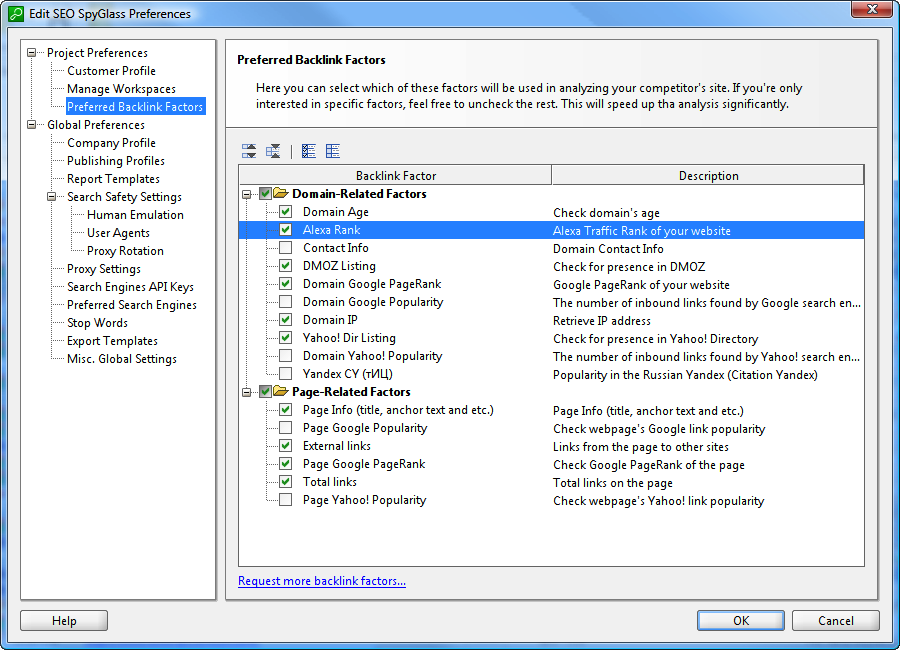Follow Request more backlink factors link
This screenshot has height=650, width=900.
click(322, 581)
